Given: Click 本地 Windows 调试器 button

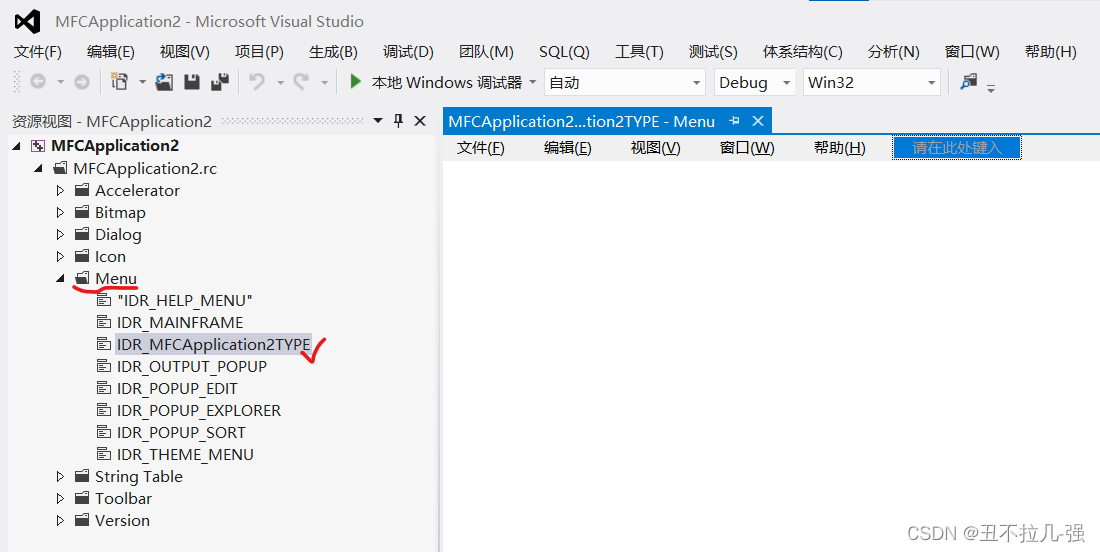Looking at the screenshot, I should [x=446, y=82].
